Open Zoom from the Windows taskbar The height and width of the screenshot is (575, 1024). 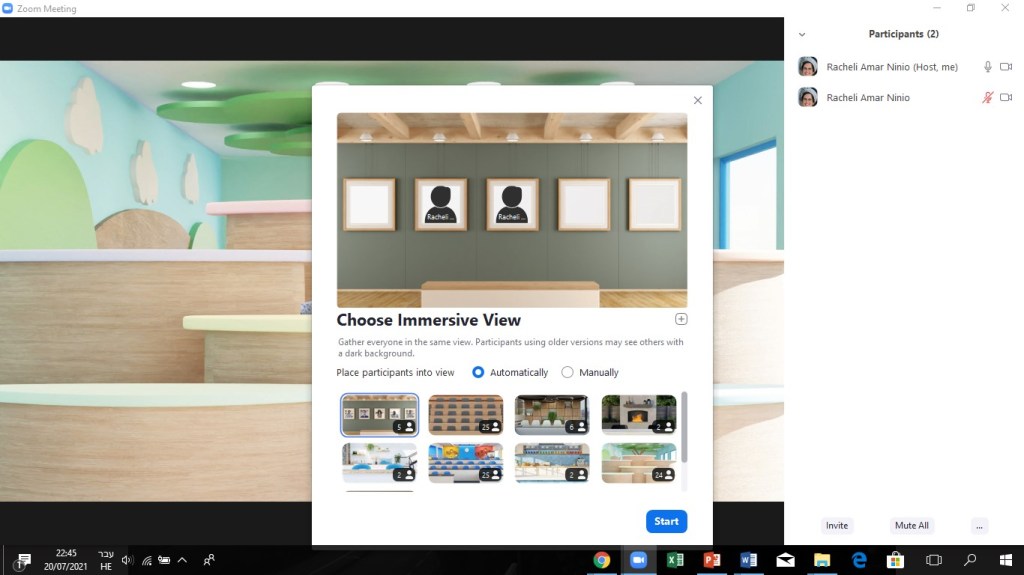point(637,560)
